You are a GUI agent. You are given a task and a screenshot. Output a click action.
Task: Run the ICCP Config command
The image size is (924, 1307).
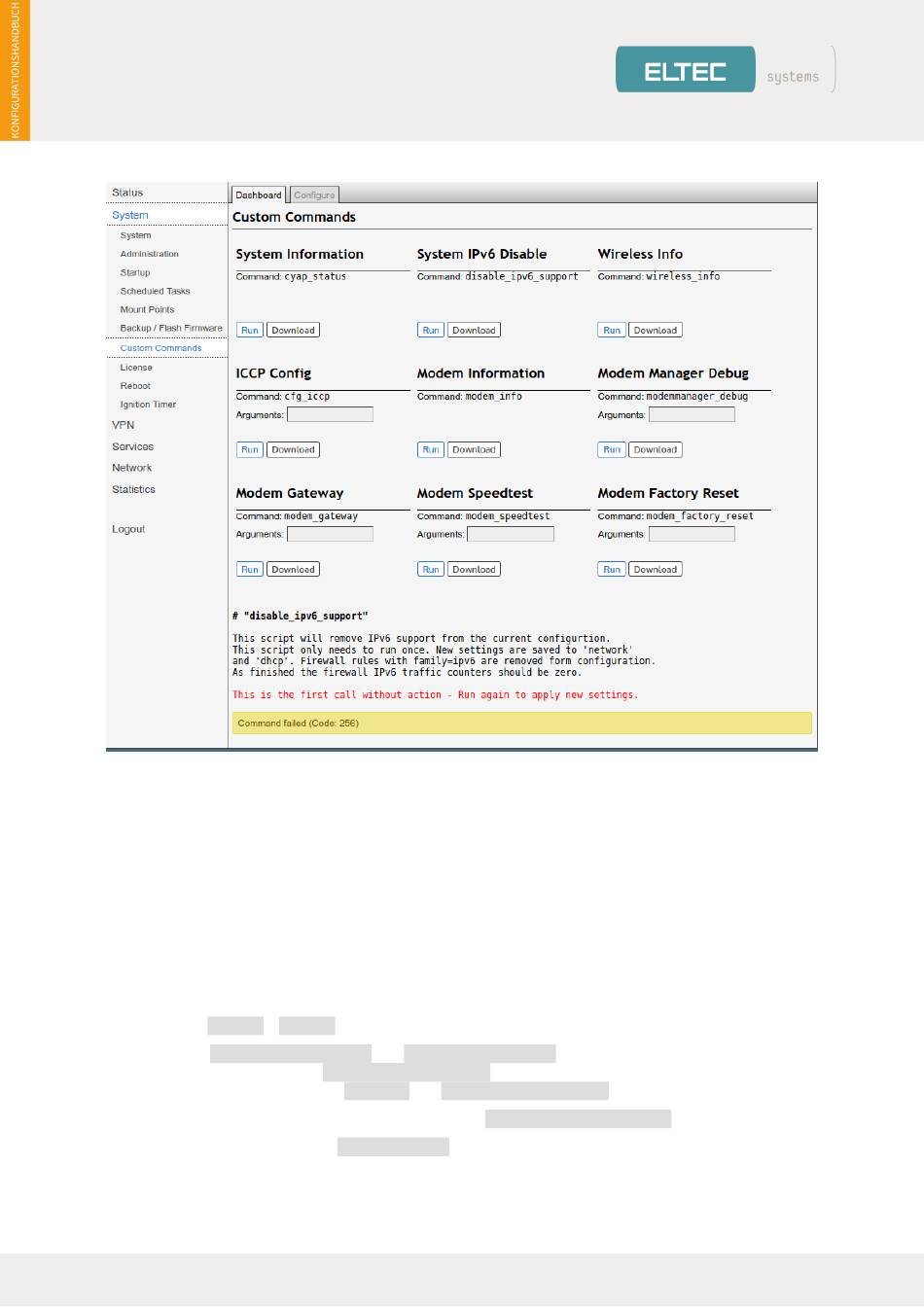250,449
